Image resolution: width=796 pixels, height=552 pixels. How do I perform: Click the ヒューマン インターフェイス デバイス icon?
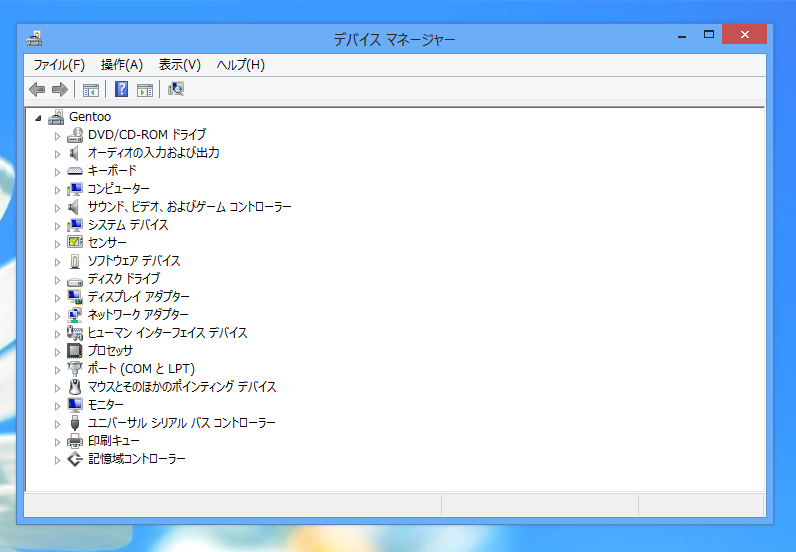(75, 333)
